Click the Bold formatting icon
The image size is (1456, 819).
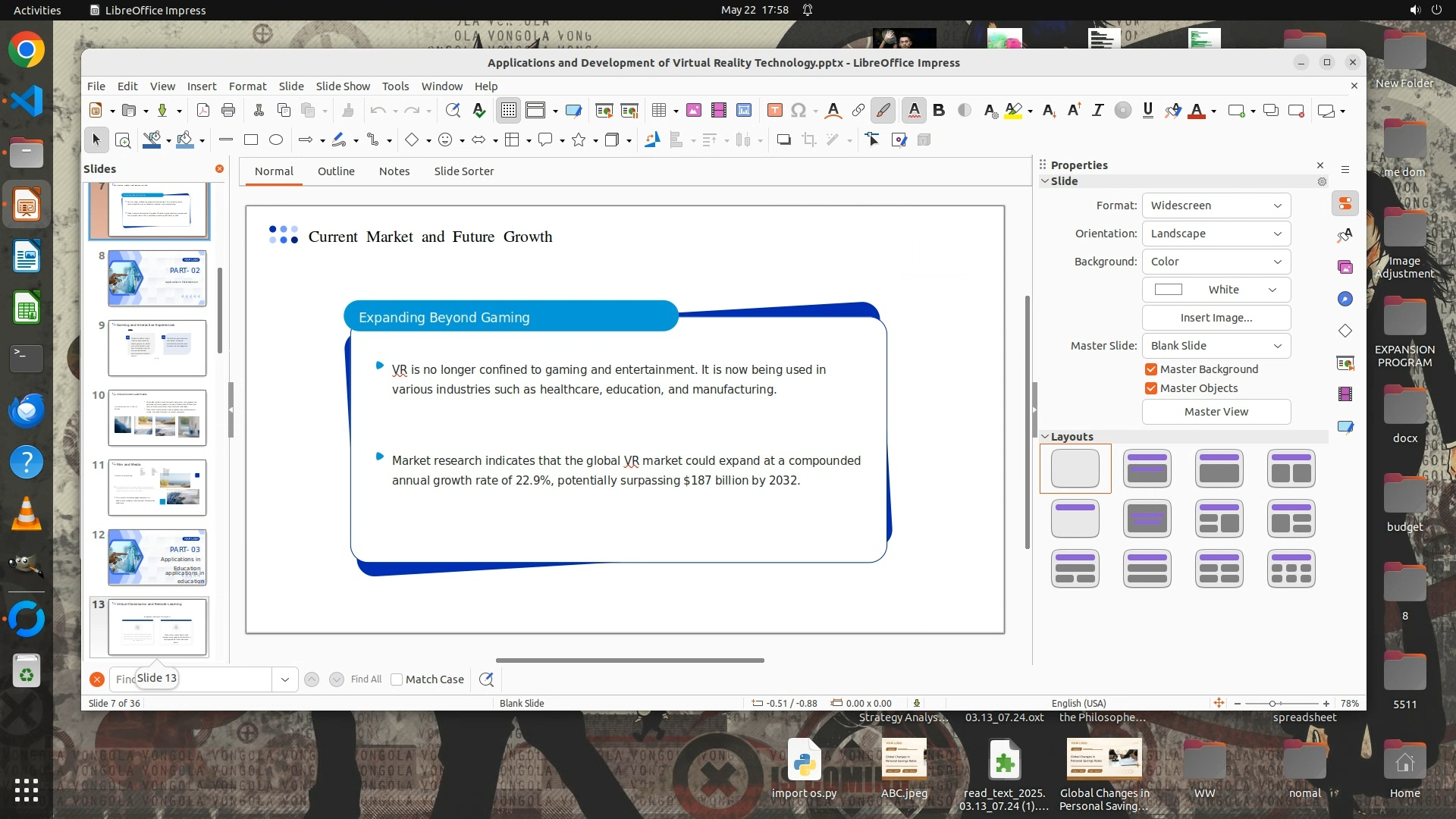pyautogui.click(x=939, y=111)
